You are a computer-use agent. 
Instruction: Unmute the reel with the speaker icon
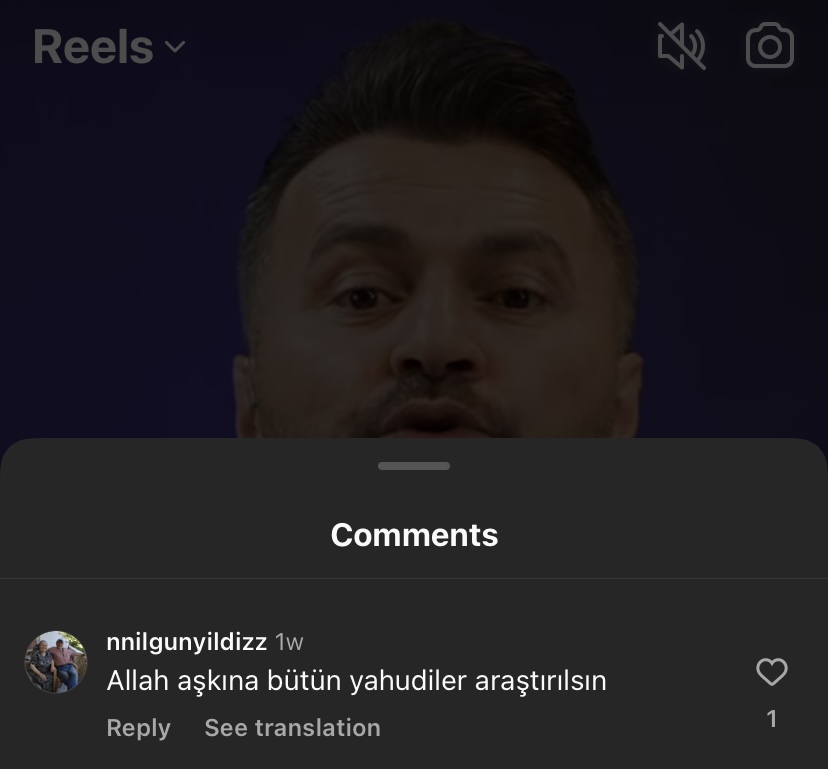tap(681, 46)
